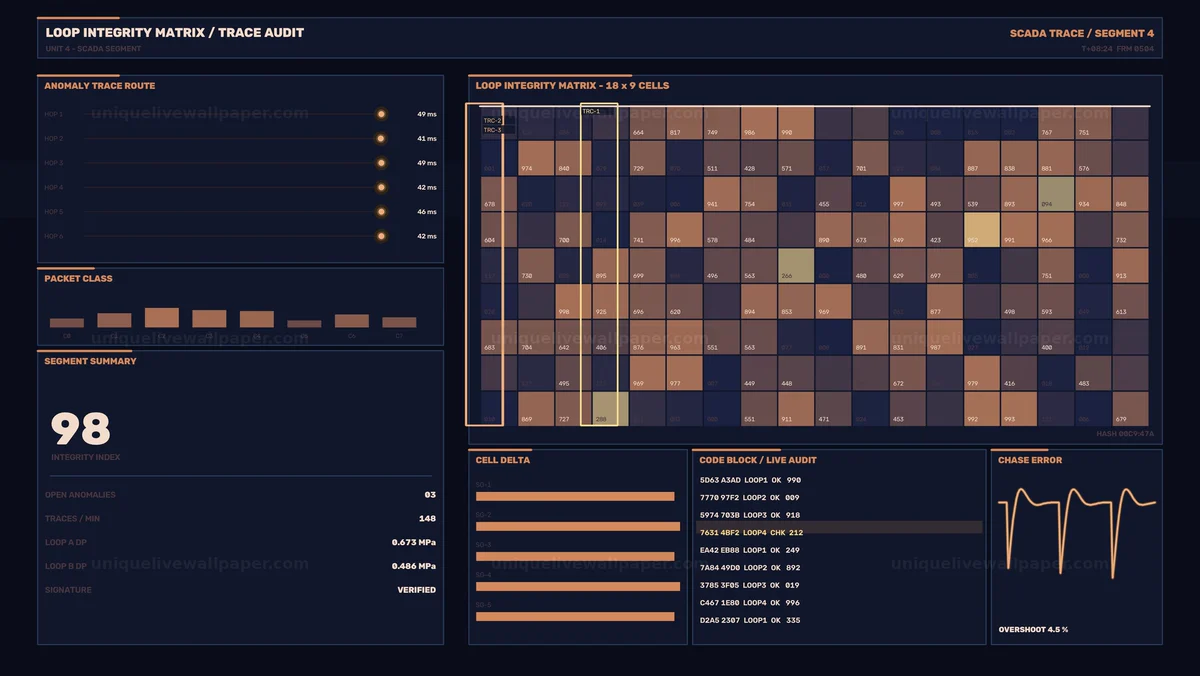This screenshot has width=1200, height=676.
Task: Select the C0 bar in Packet Class
Action: tap(67, 323)
